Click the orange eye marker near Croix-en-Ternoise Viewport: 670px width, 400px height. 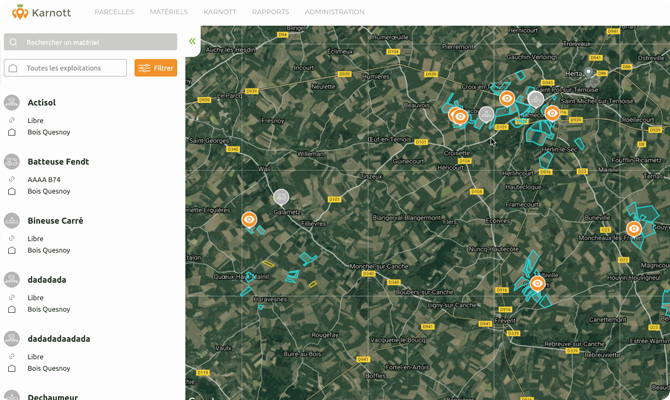pos(507,99)
